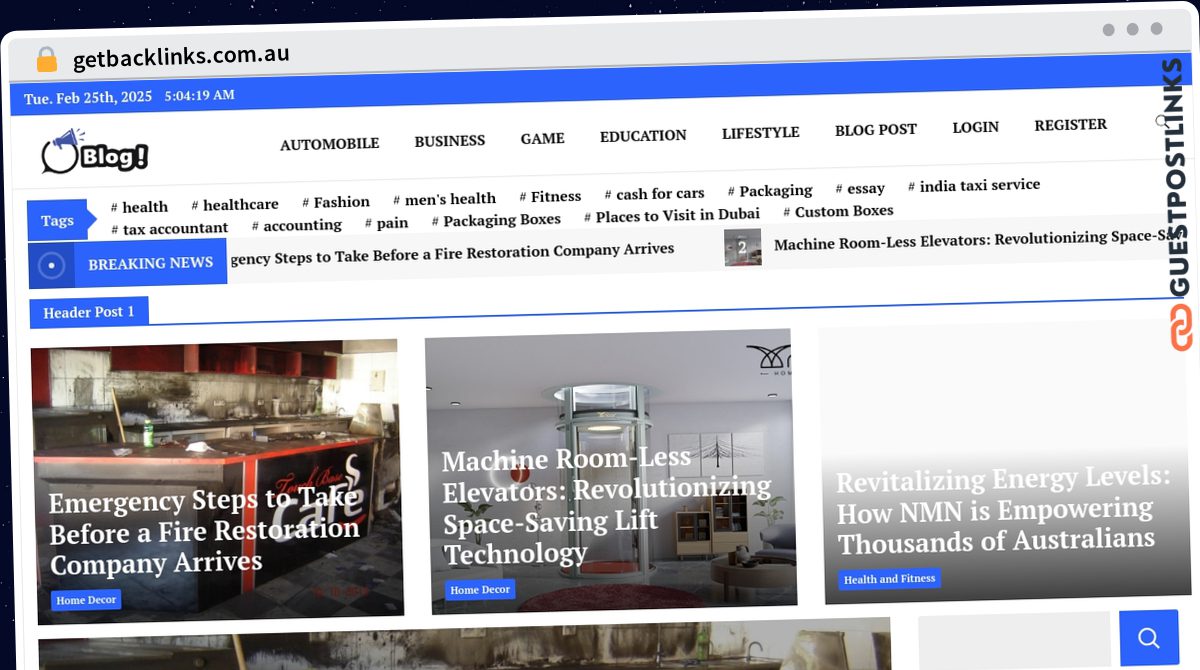Click the ticker thumbnail numbered 2

pos(743,247)
